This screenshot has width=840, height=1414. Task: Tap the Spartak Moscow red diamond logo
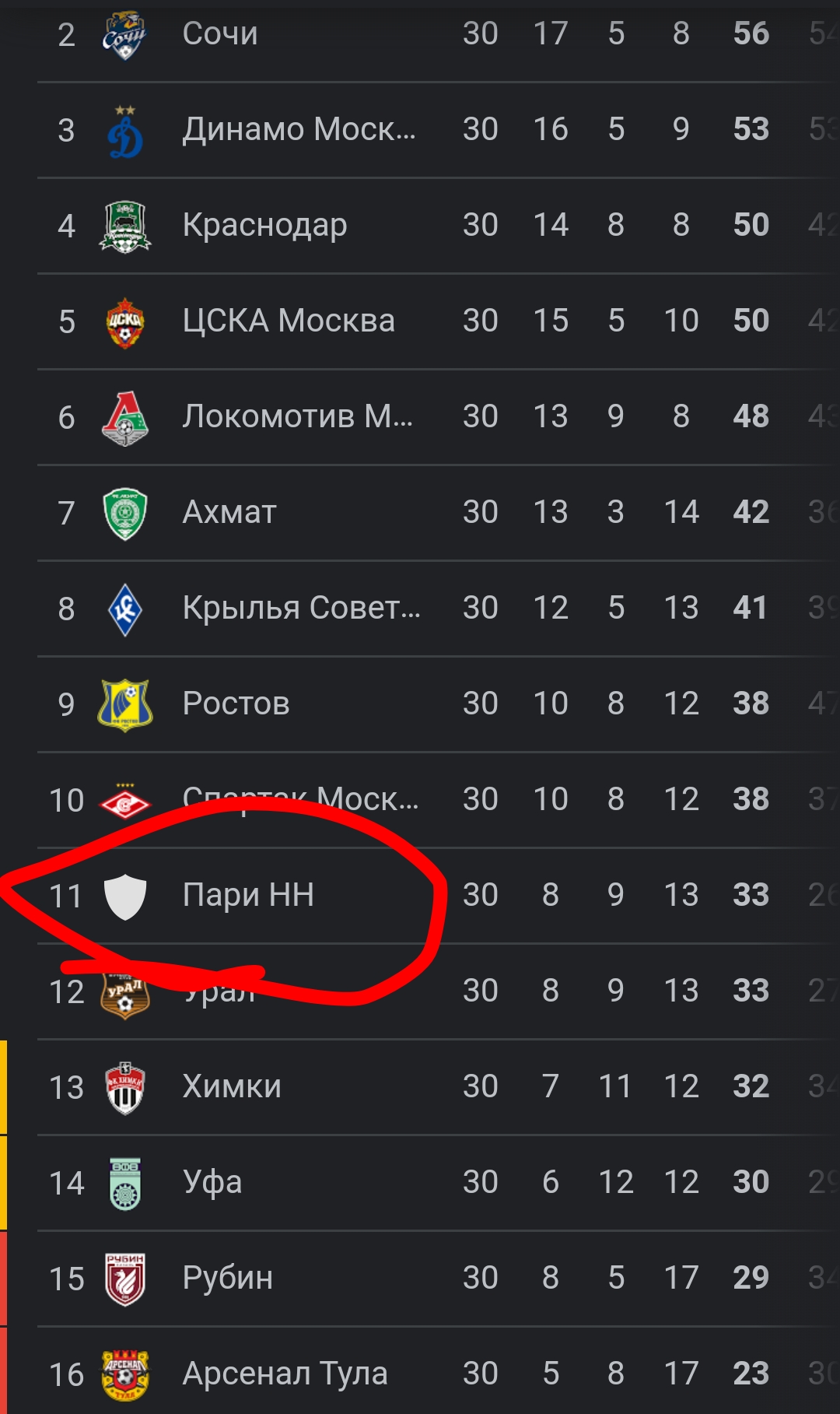(x=124, y=802)
